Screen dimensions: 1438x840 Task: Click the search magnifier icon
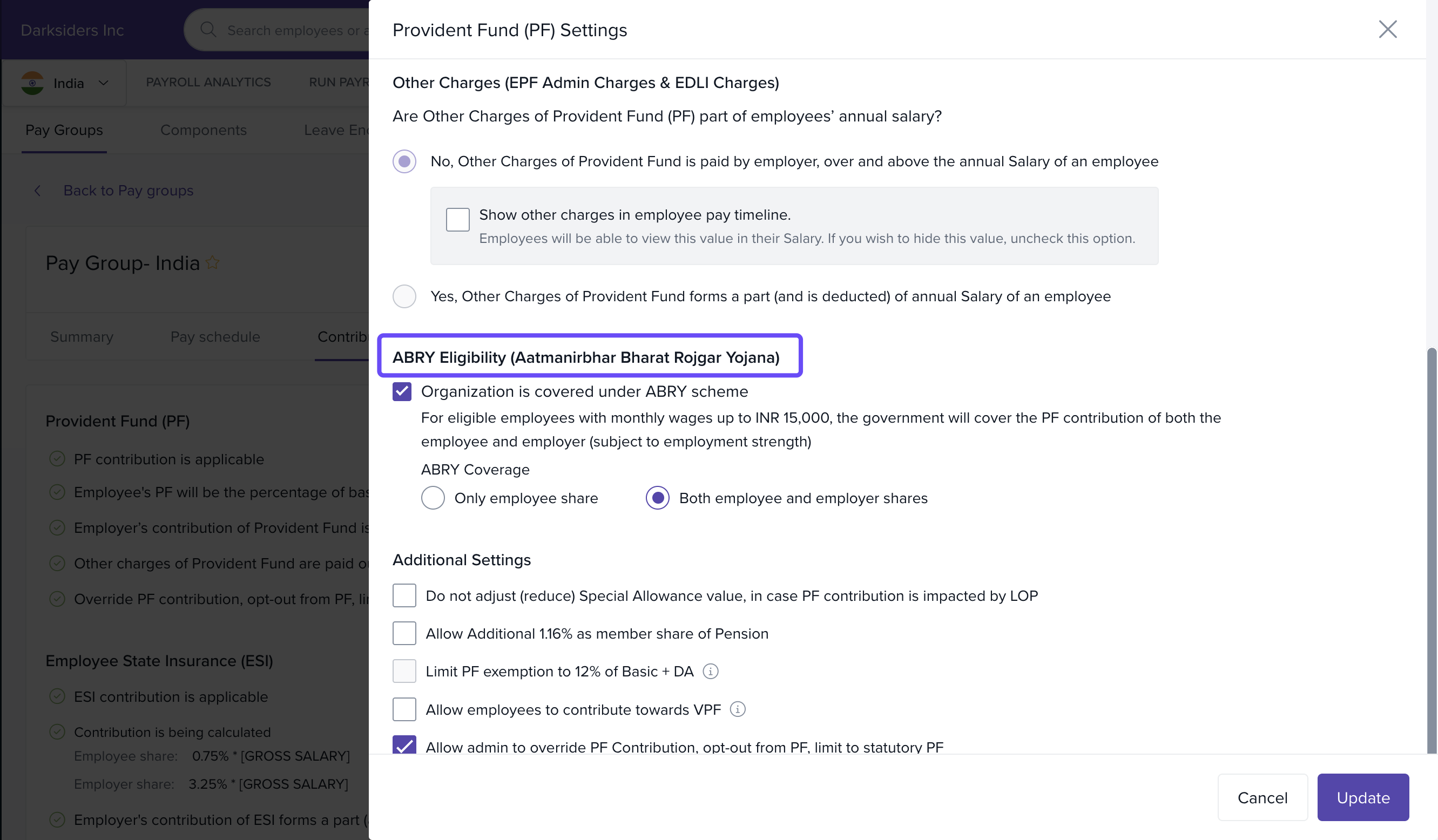click(208, 30)
